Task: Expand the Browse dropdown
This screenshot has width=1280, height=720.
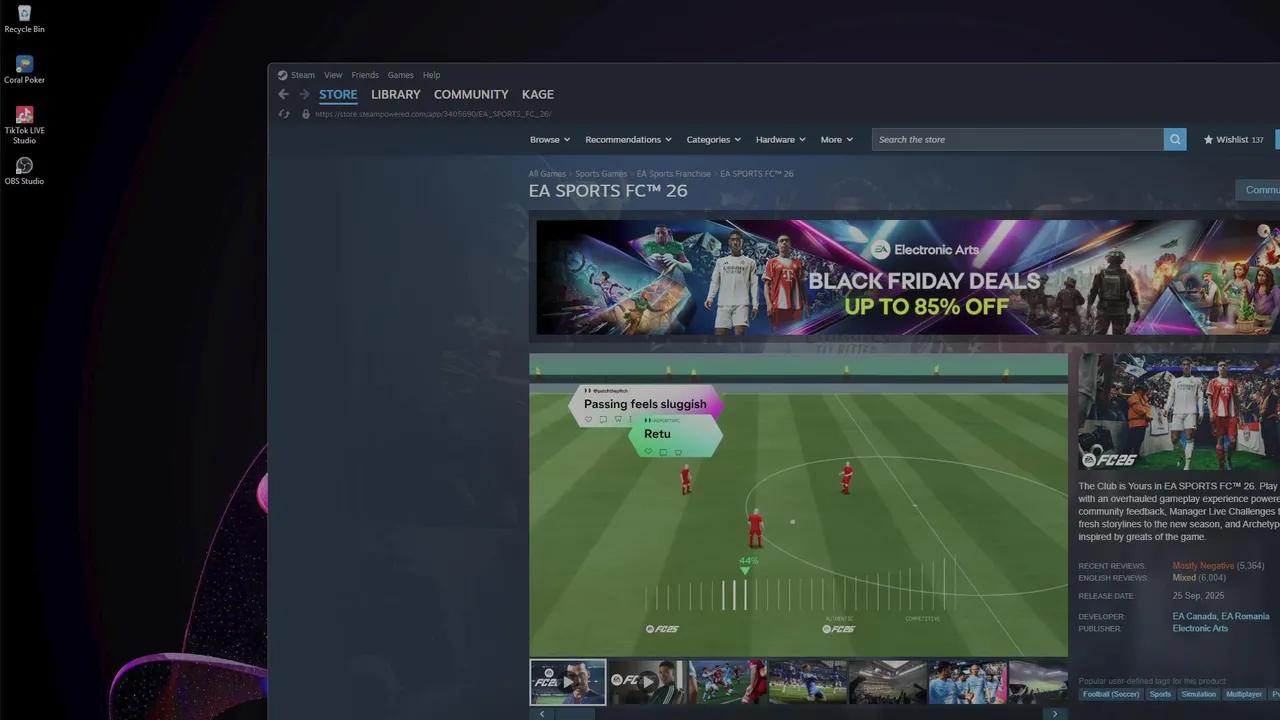Action: pos(550,140)
